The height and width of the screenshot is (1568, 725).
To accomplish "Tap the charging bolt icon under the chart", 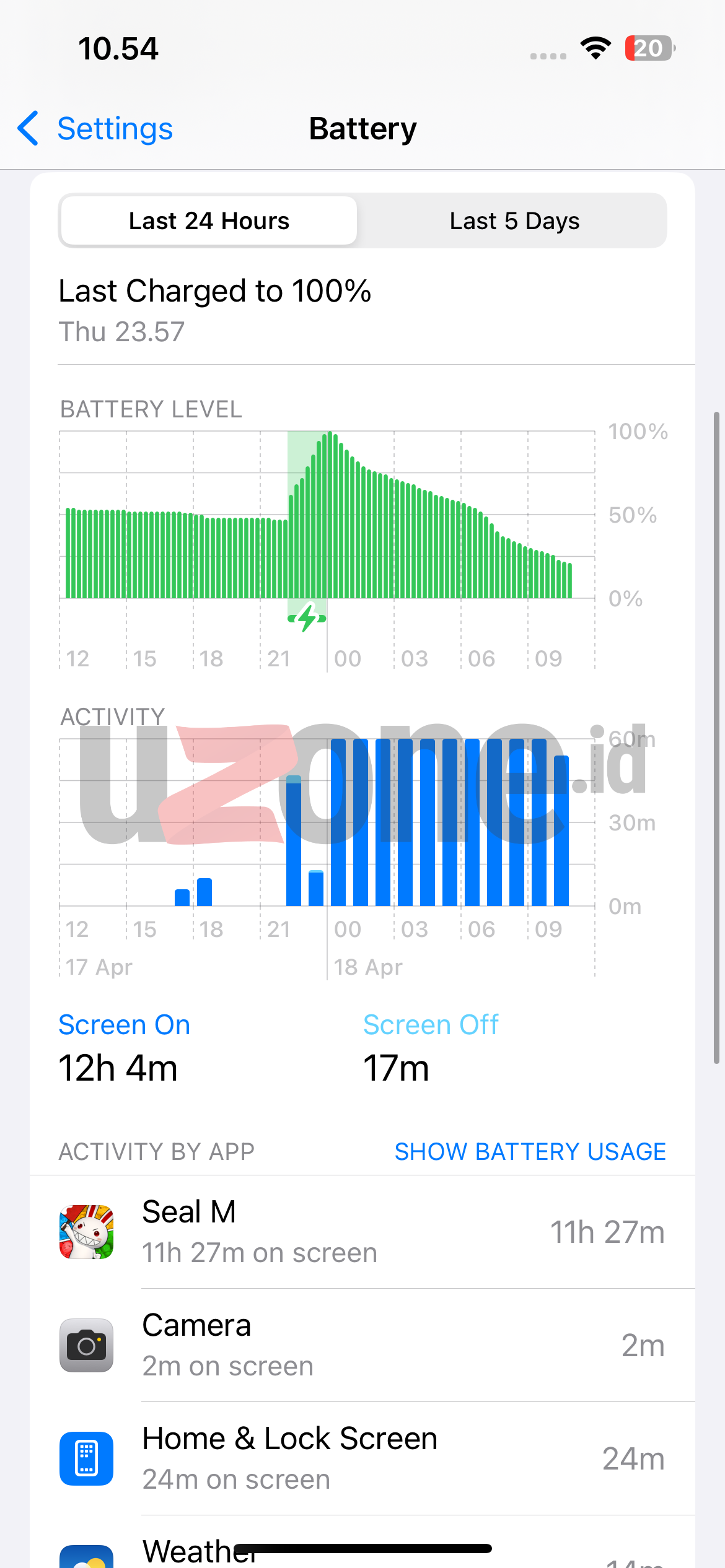I will (307, 618).
